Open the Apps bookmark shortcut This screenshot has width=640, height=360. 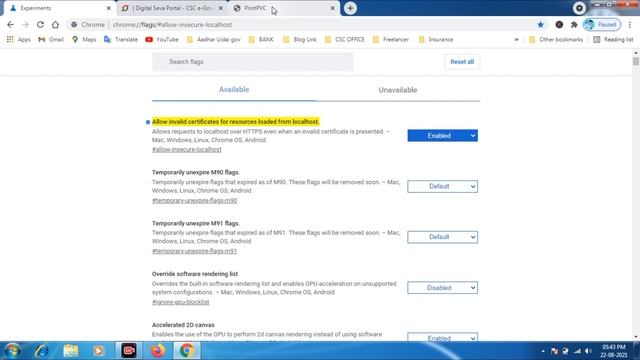click(x=19, y=40)
